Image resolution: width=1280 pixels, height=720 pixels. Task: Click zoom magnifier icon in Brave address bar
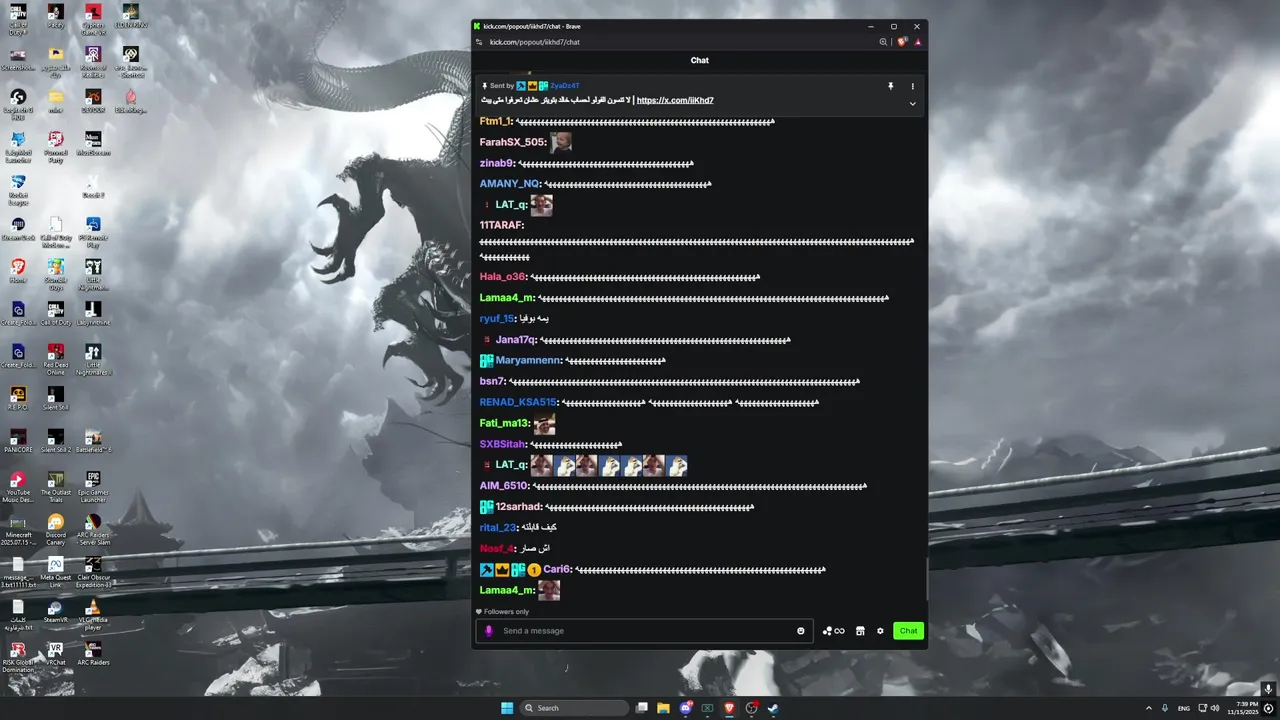point(883,42)
